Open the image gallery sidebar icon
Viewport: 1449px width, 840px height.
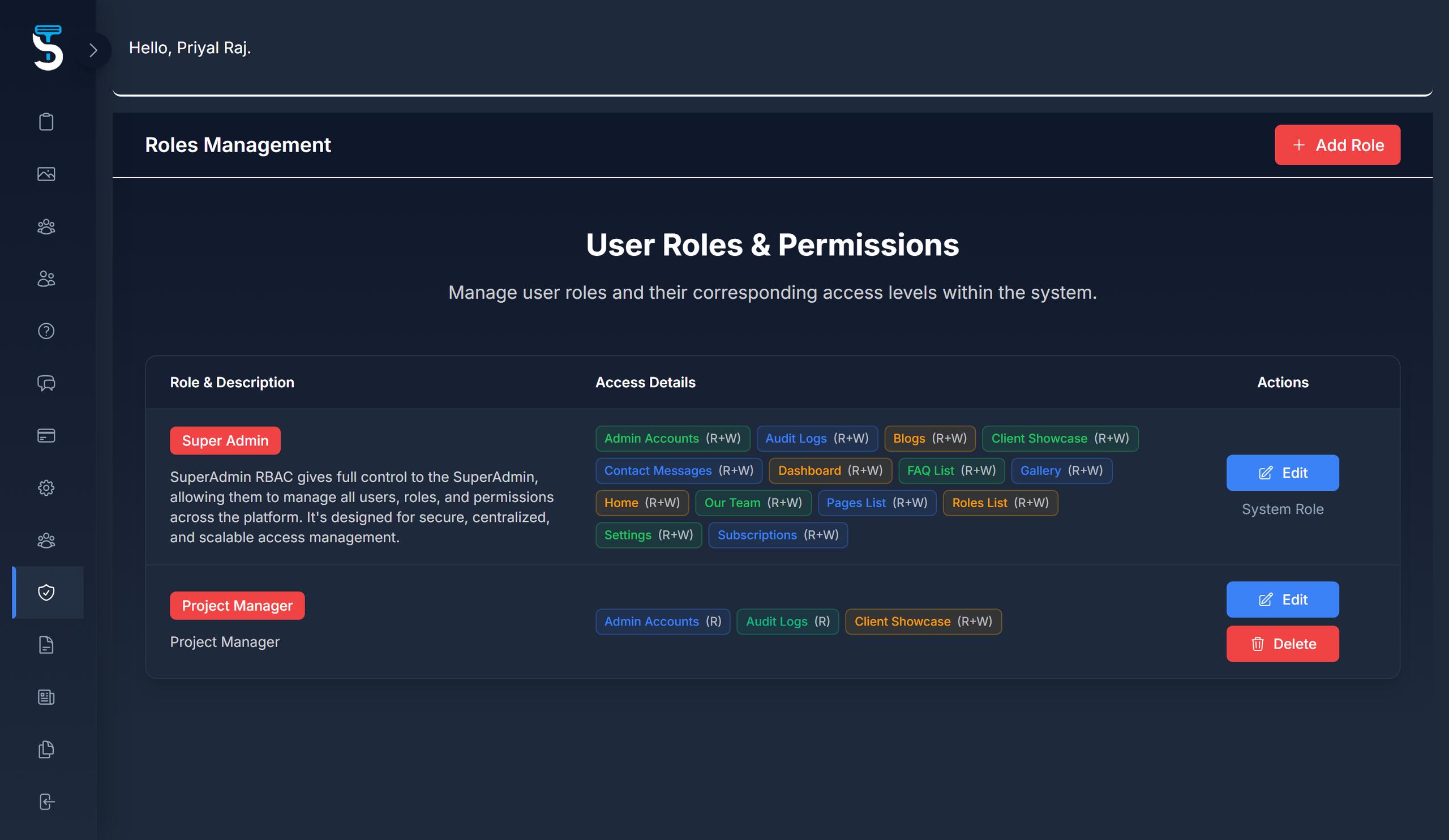tap(46, 174)
